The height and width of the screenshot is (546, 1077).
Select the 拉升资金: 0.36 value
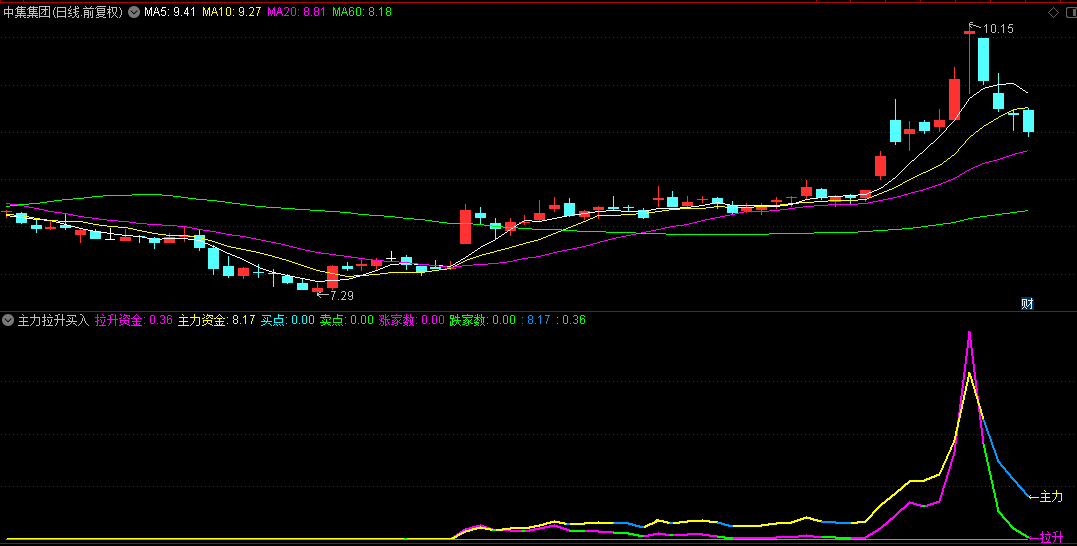[x=134, y=320]
